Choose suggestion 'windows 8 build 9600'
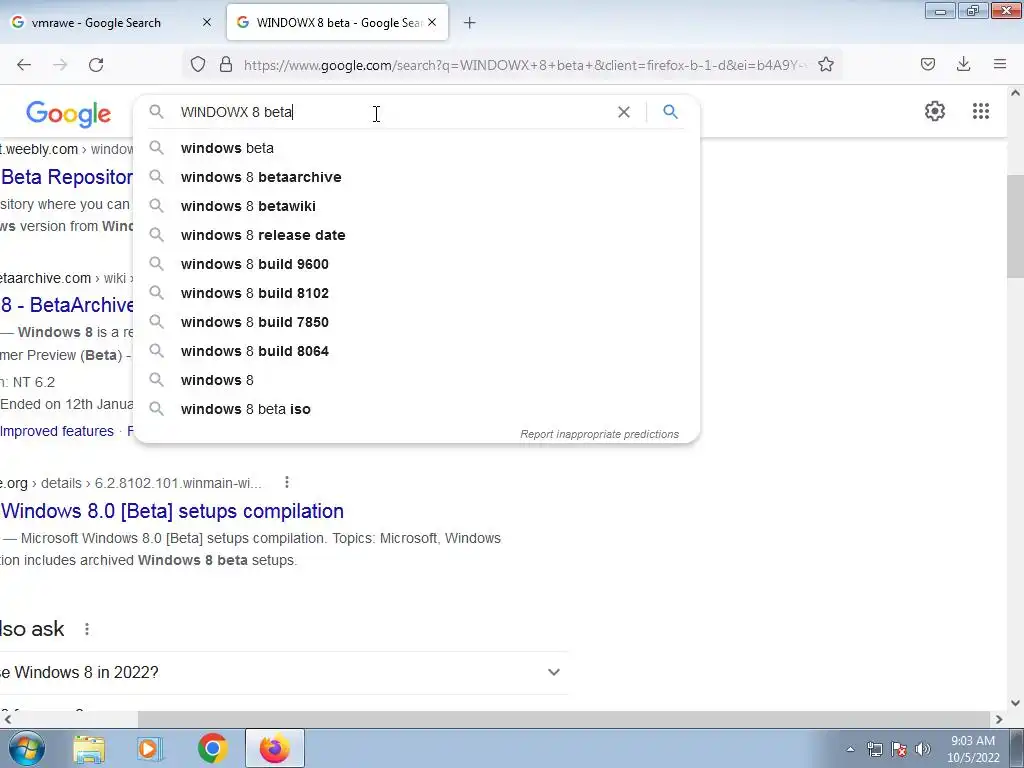This screenshot has height=768, width=1024. [417, 264]
